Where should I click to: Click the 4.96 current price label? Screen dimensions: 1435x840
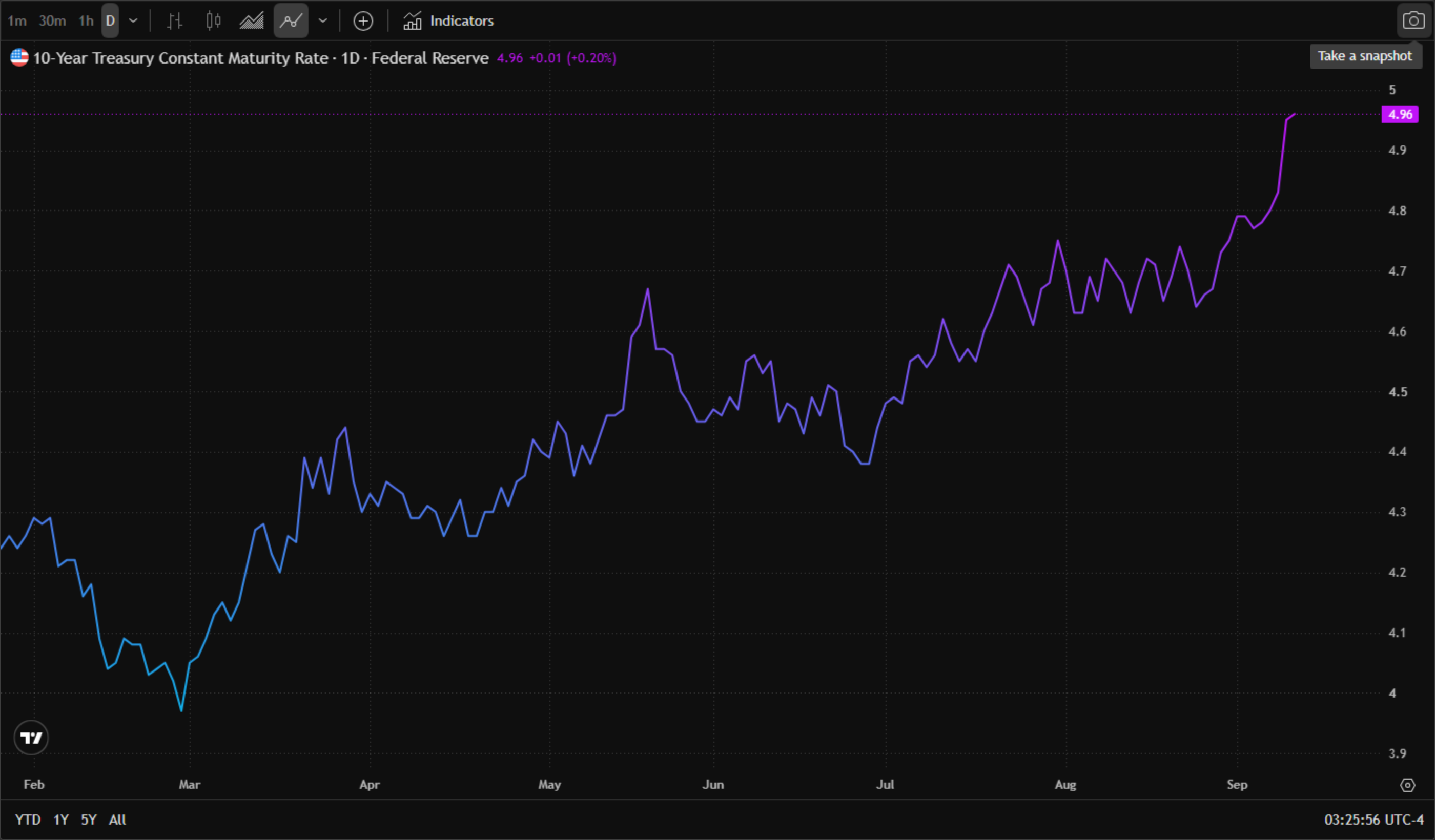point(1400,114)
